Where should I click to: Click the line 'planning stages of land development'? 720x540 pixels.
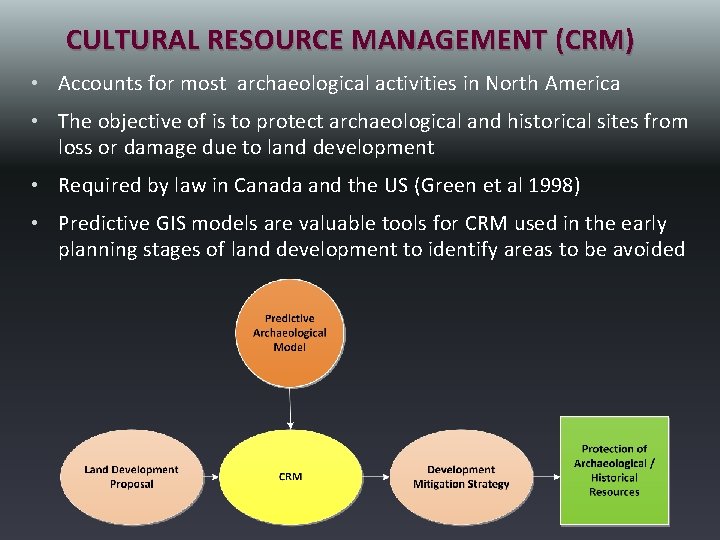pos(371,249)
